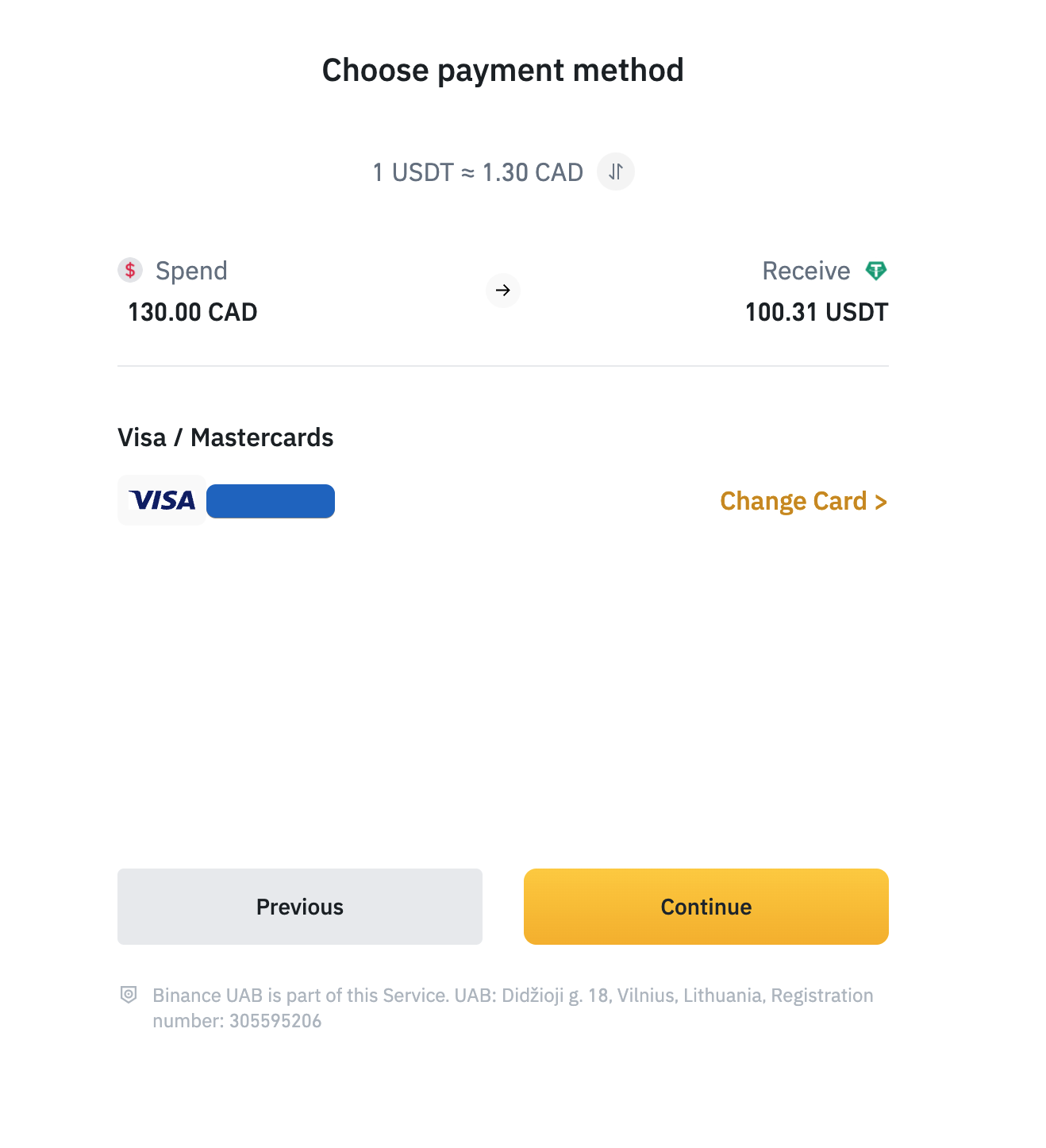Click the 100.31 USDT receive amount
This screenshot has height=1148, width=1046.
[x=816, y=312]
